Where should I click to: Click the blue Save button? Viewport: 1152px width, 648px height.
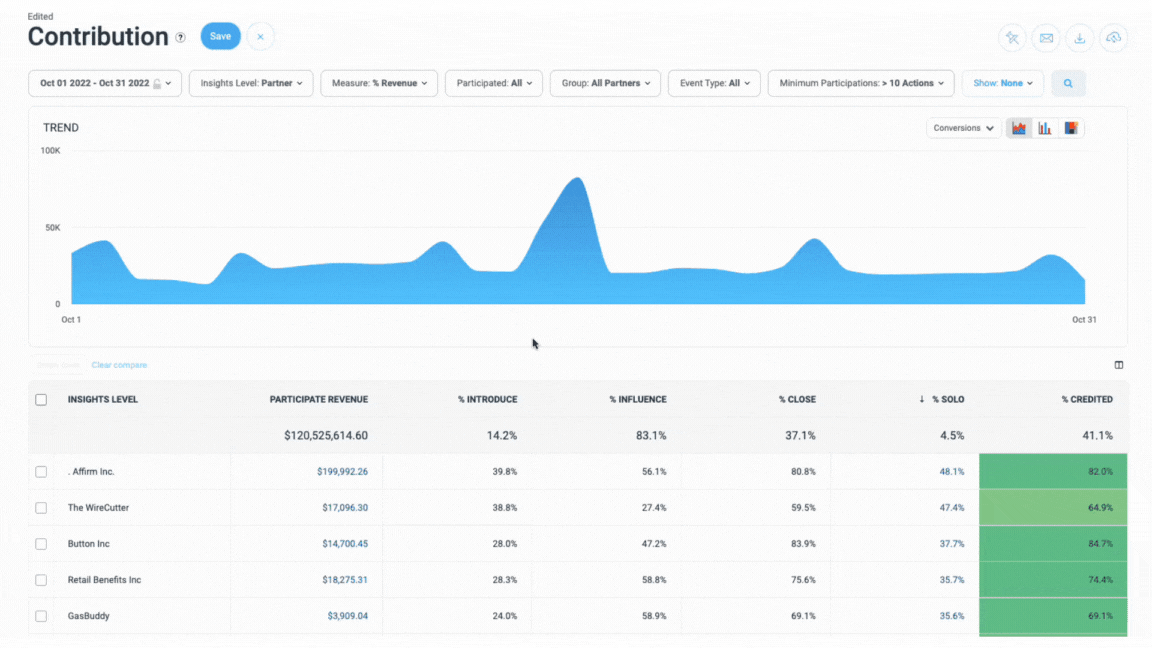[220, 36]
